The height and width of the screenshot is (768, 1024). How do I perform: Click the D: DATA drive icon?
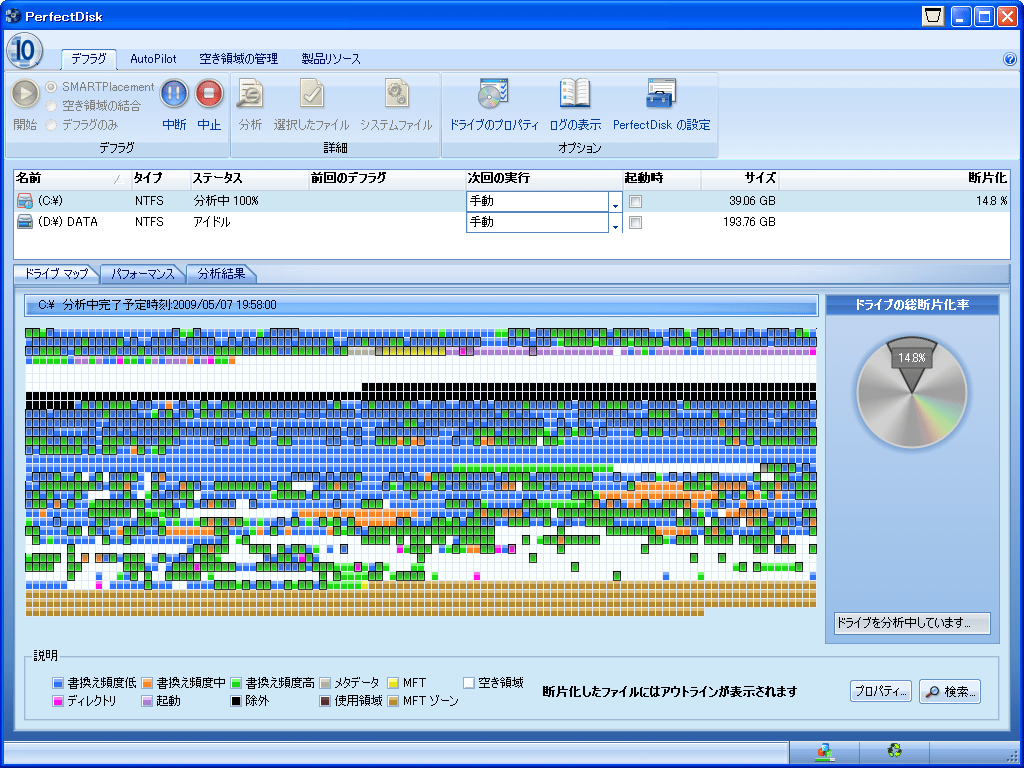pos(25,222)
